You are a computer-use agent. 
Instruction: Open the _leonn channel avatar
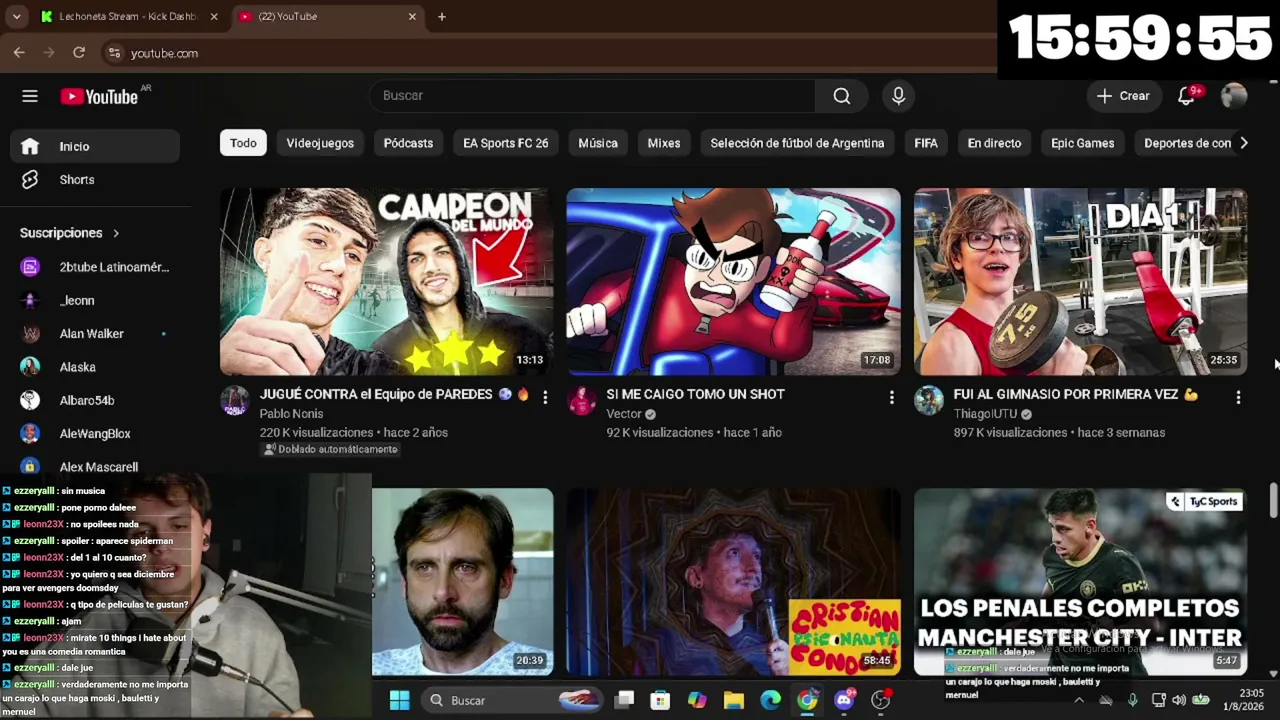30,300
